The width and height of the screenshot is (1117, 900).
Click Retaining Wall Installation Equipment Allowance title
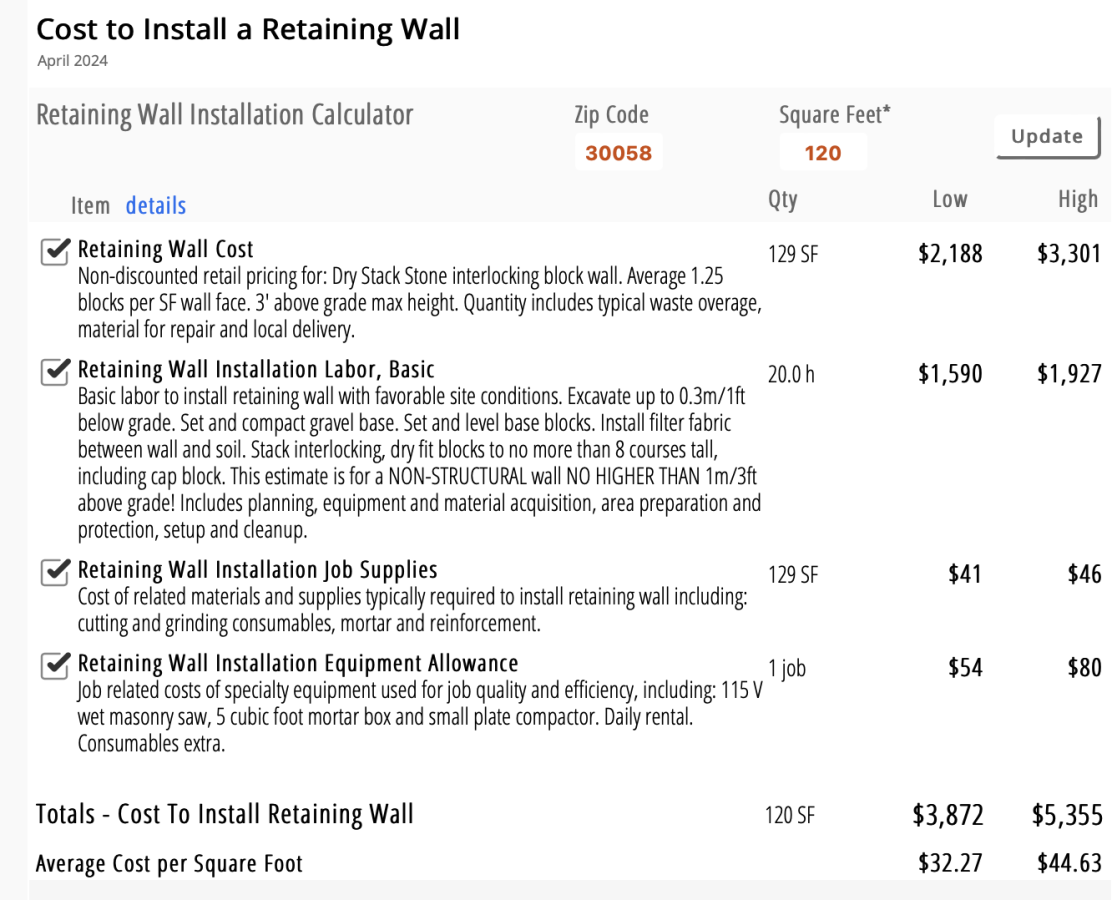pyautogui.click(x=298, y=663)
